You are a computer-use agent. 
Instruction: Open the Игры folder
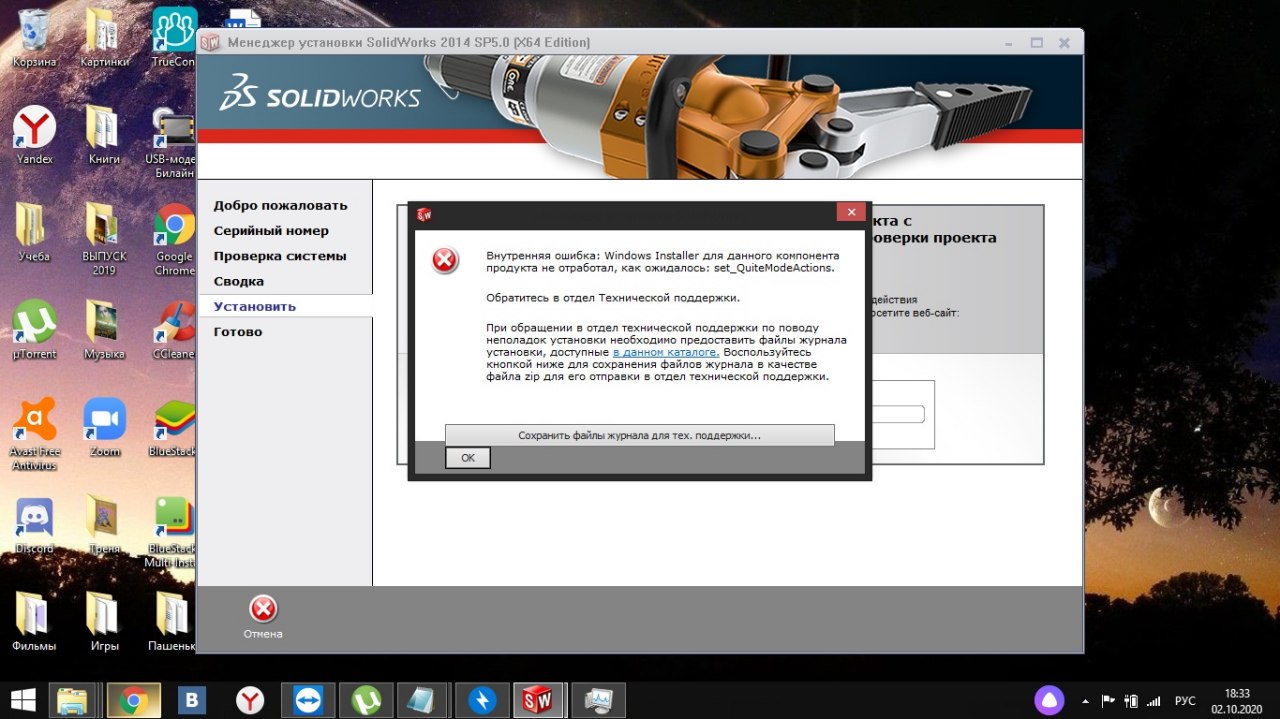104,621
